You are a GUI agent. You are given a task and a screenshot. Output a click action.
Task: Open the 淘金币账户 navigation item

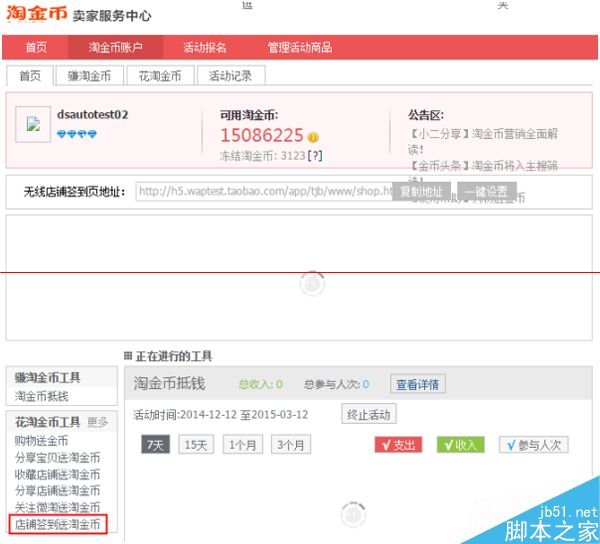(116, 47)
